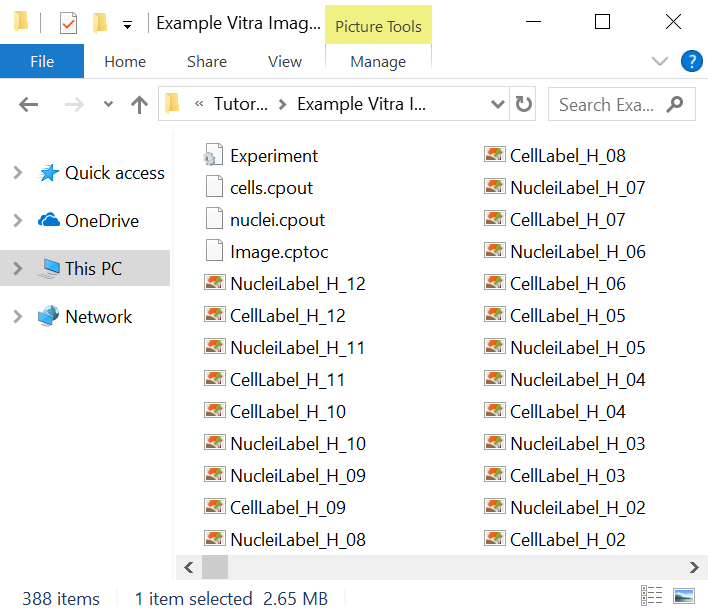708x615 pixels.
Task: Expand the Quick access tree node
Action: pyautogui.click(x=17, y=173)
